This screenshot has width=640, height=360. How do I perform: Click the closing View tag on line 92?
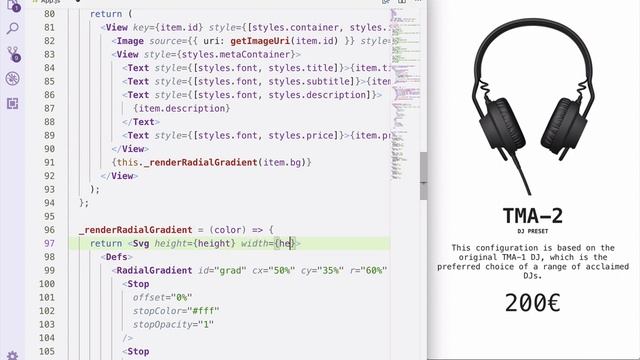(119, 176)
